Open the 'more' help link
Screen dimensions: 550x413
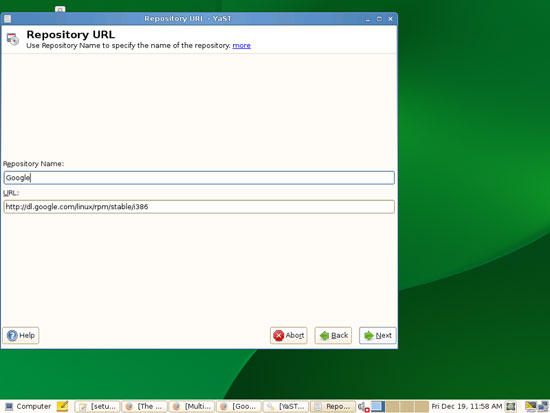[241, 45]
